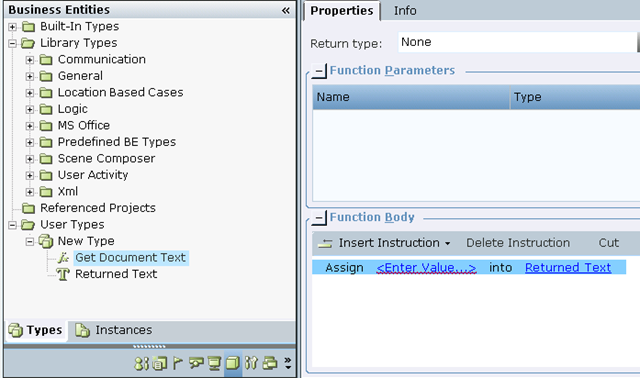Open the document-window icon in the bottom bar
Image resolution: width=640 pixels, height=378 pixels.
[x=160, y=363]
